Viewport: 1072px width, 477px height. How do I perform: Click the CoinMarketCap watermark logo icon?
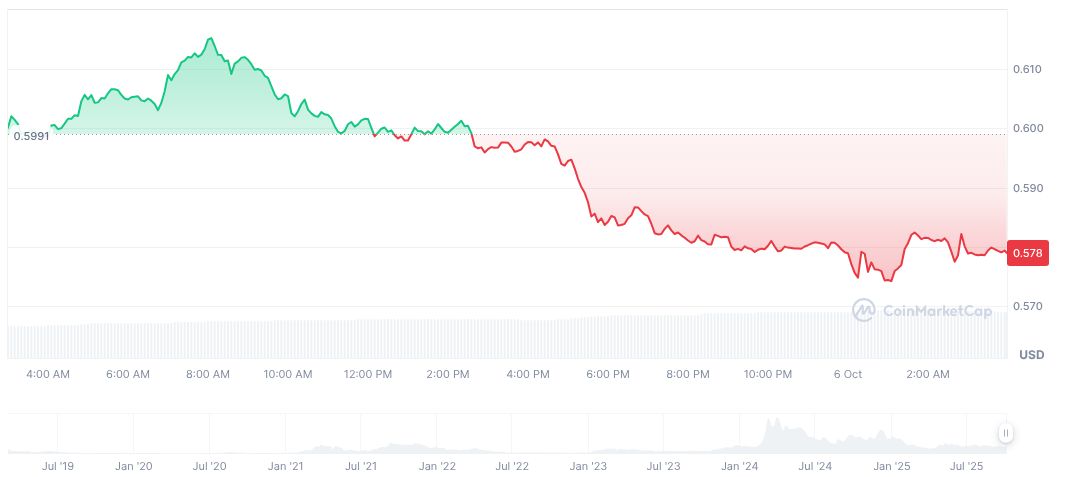click(x=863, y=311)
